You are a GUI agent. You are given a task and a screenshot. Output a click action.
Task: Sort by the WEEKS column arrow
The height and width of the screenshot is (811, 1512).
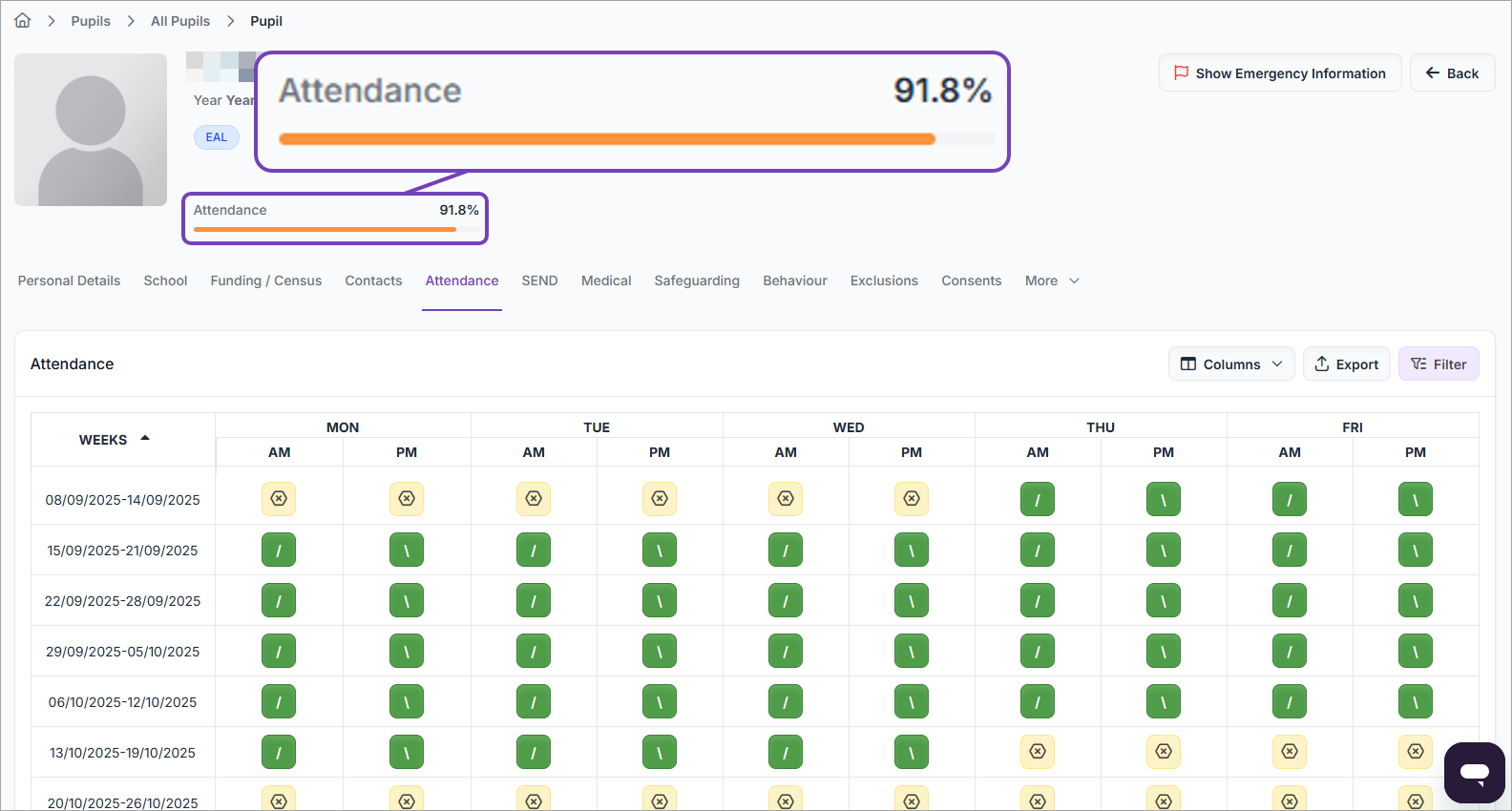(145, 438)
